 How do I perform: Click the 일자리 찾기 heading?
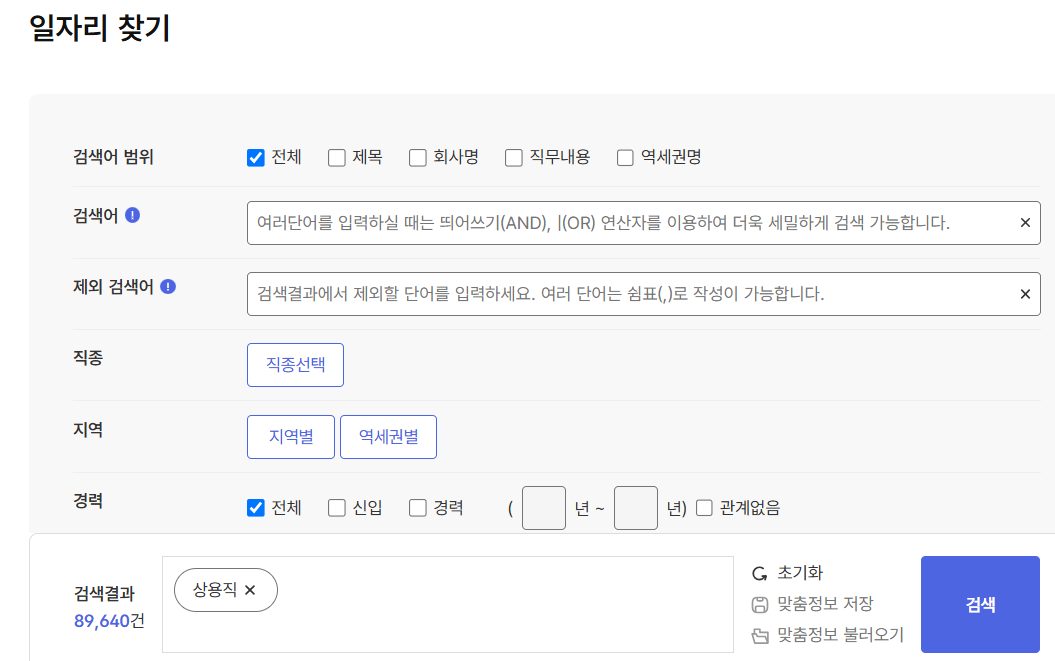point(99,28)
